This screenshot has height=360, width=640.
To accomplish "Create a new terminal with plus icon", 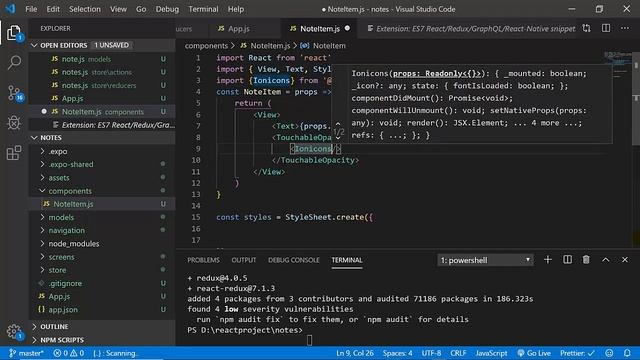I will [x=548, y=260].
